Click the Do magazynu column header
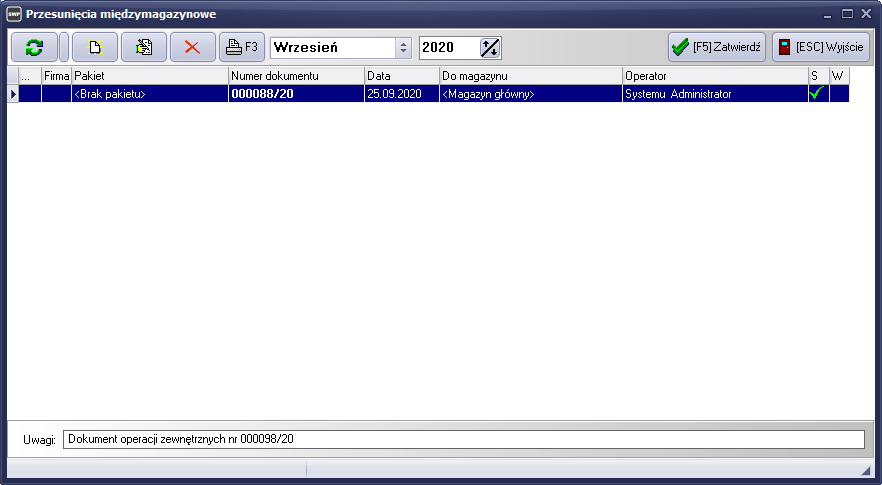882x485 pixels. click(x=529, y=76)
